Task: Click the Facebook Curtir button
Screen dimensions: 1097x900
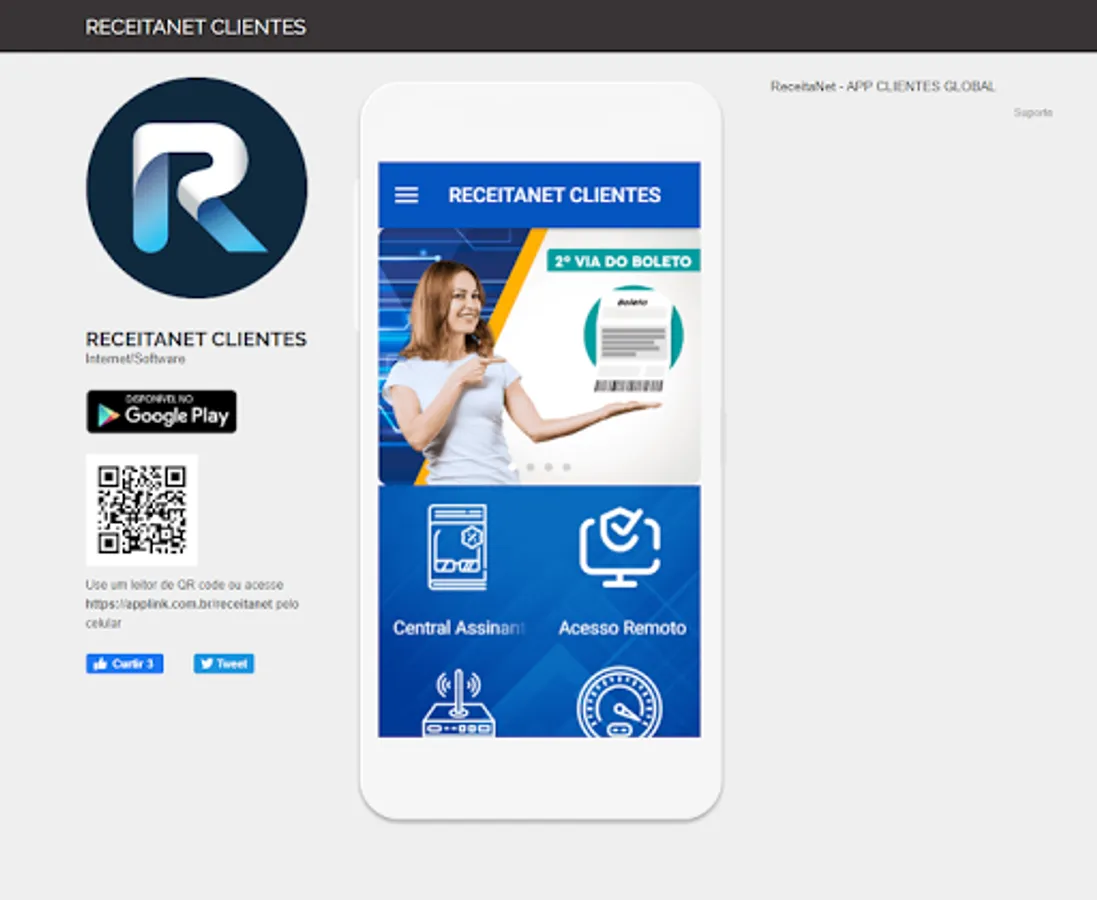Action: 125,663
